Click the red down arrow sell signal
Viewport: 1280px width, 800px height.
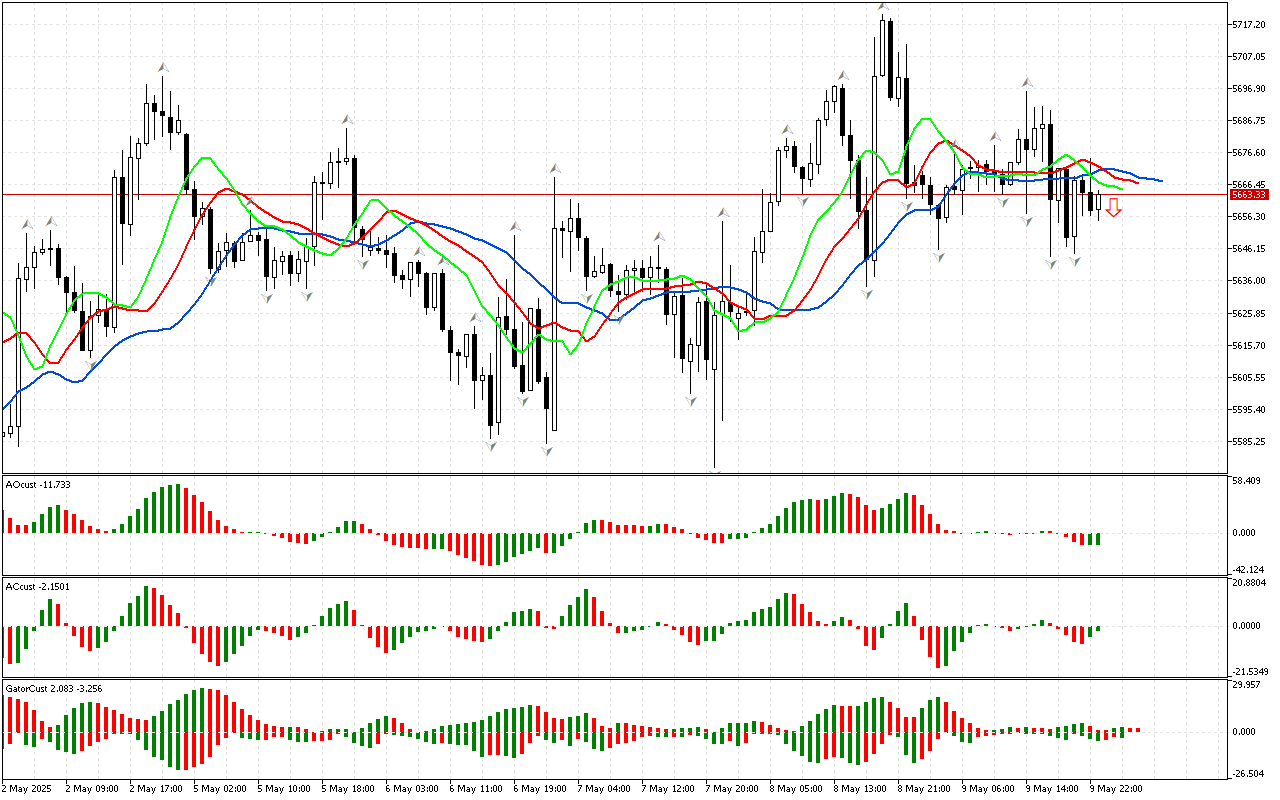coord(1113,208)
